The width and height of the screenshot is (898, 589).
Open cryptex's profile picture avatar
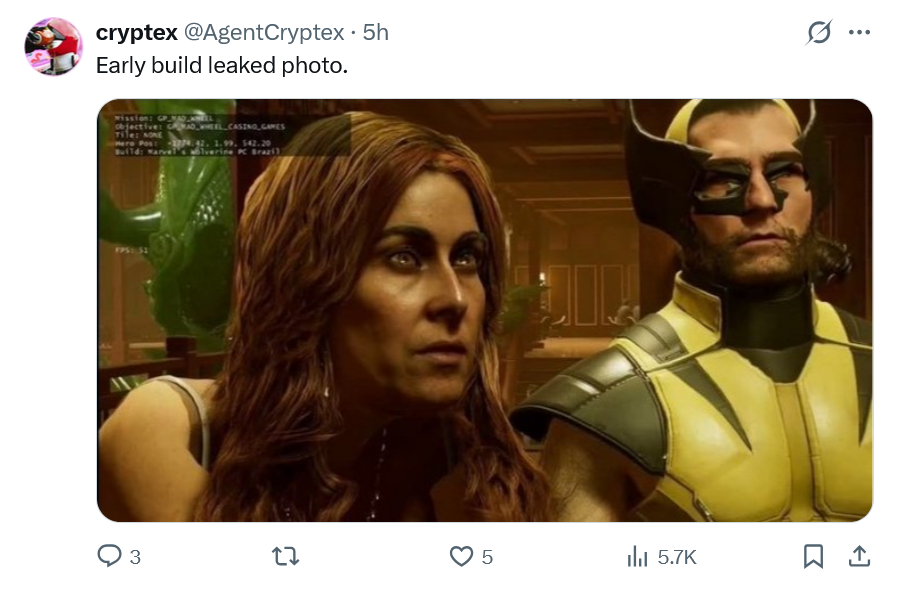(52, 46)
